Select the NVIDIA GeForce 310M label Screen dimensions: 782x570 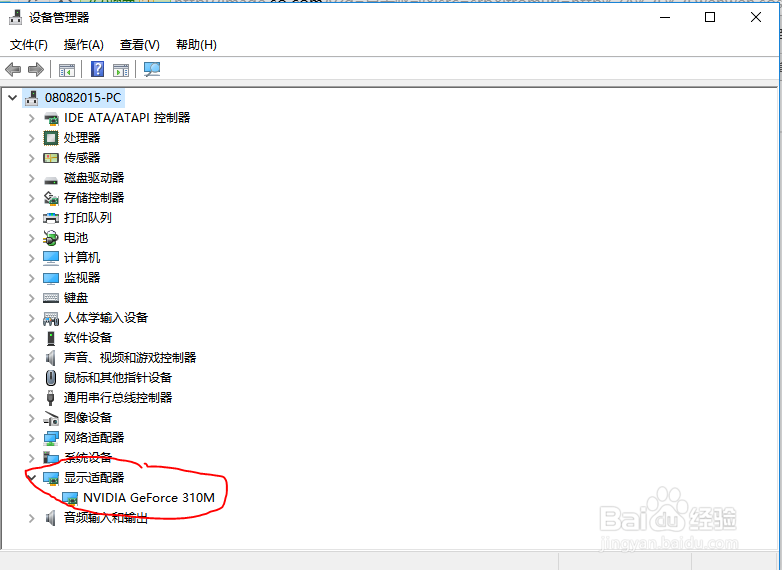(x=149, y=498)
